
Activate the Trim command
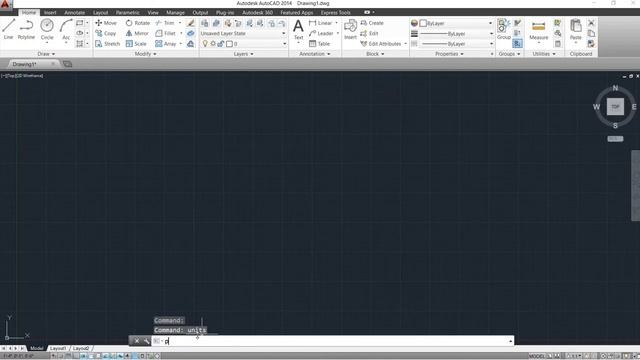point(165,23)
